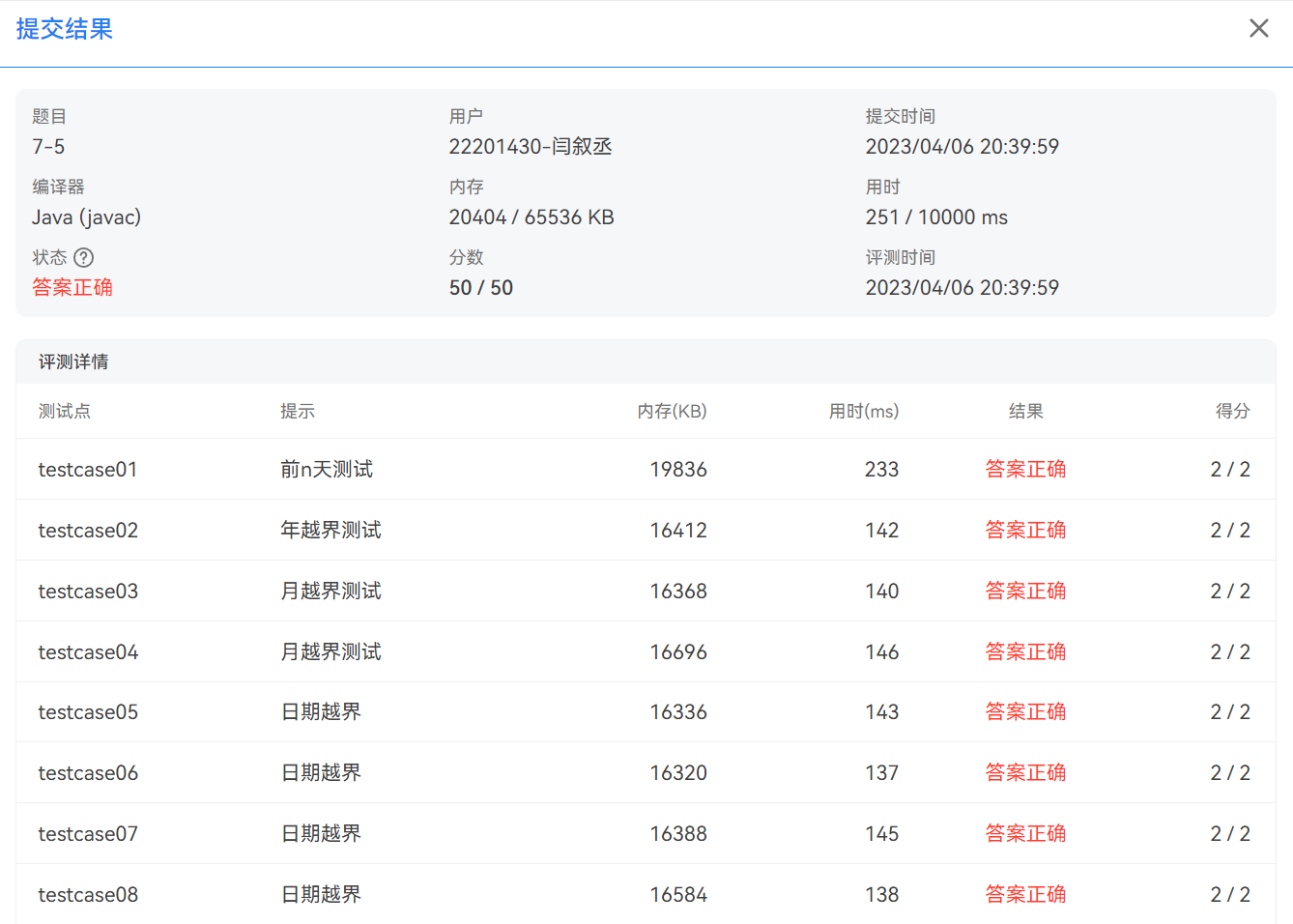Select the testcase01 row name

(x=88, y=470)
